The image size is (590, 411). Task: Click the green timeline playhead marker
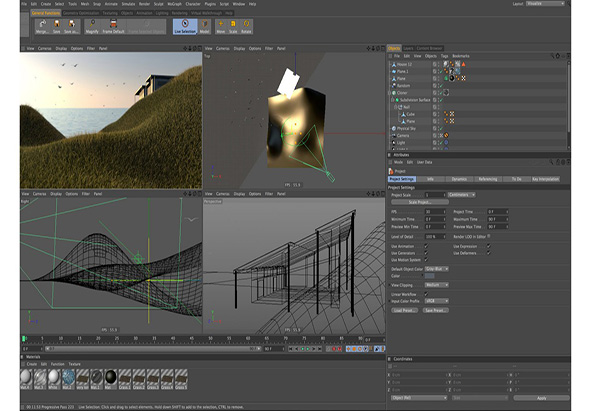click(x=24, y=339)
